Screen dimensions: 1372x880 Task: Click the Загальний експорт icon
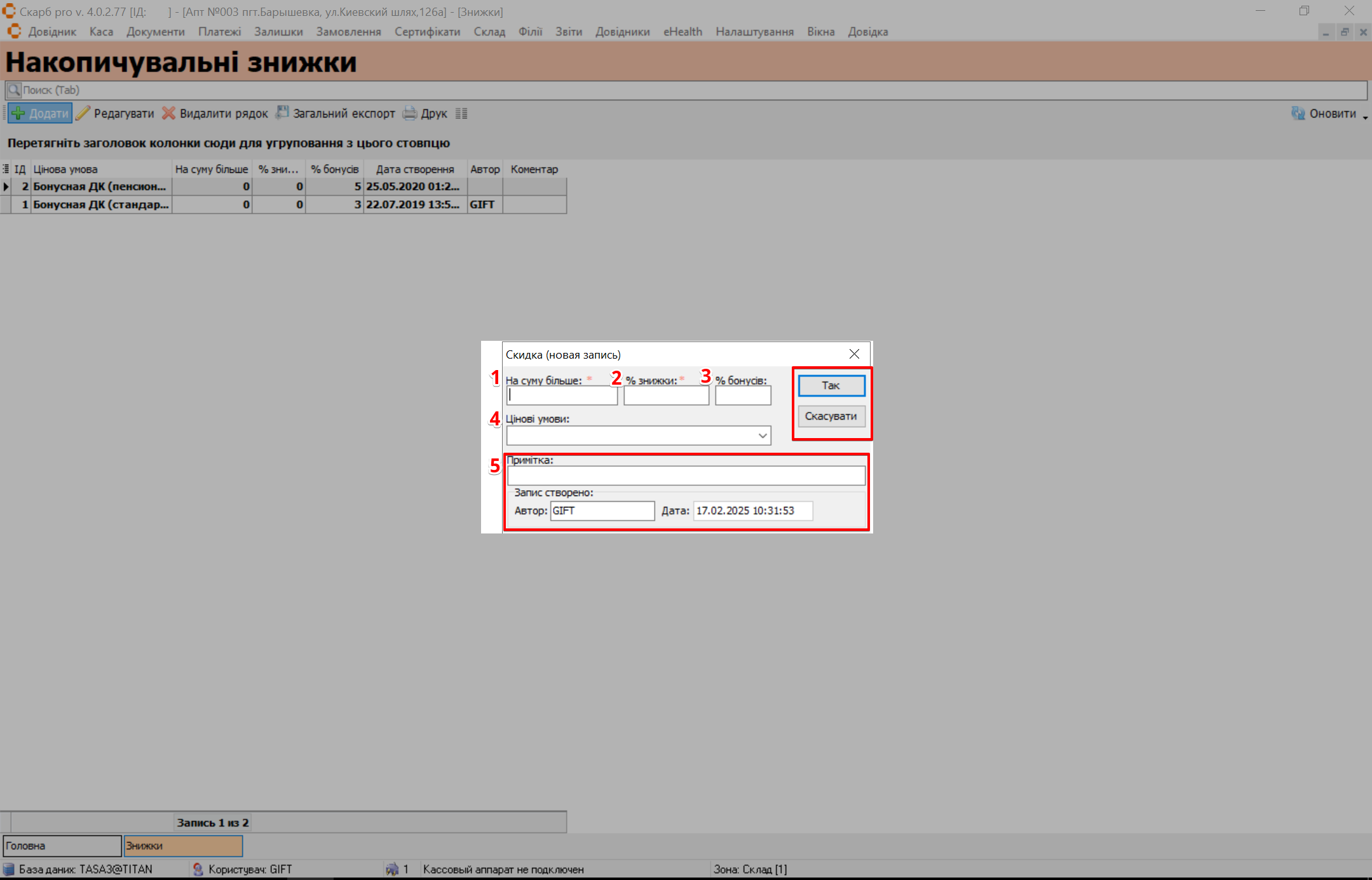[282, 113]
